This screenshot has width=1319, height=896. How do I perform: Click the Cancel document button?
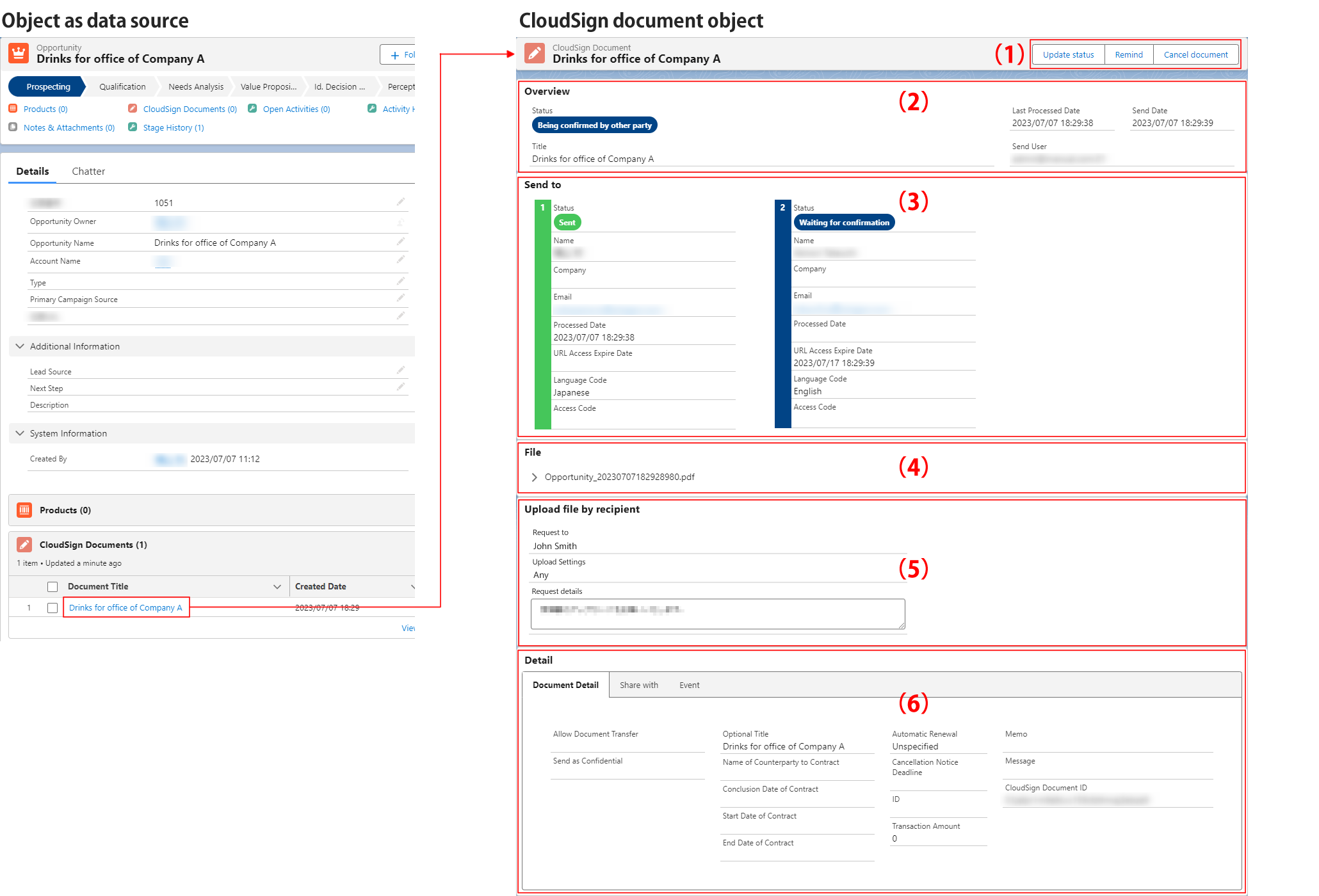coord(1195,54)
